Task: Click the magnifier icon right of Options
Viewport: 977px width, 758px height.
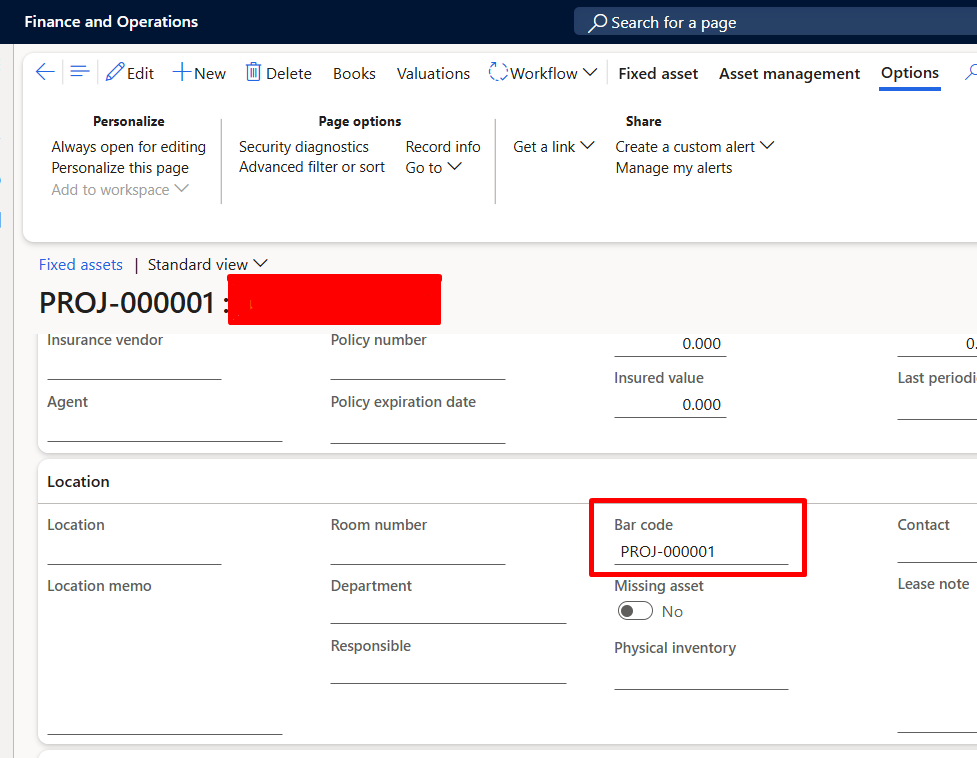Action: [970, 72]
